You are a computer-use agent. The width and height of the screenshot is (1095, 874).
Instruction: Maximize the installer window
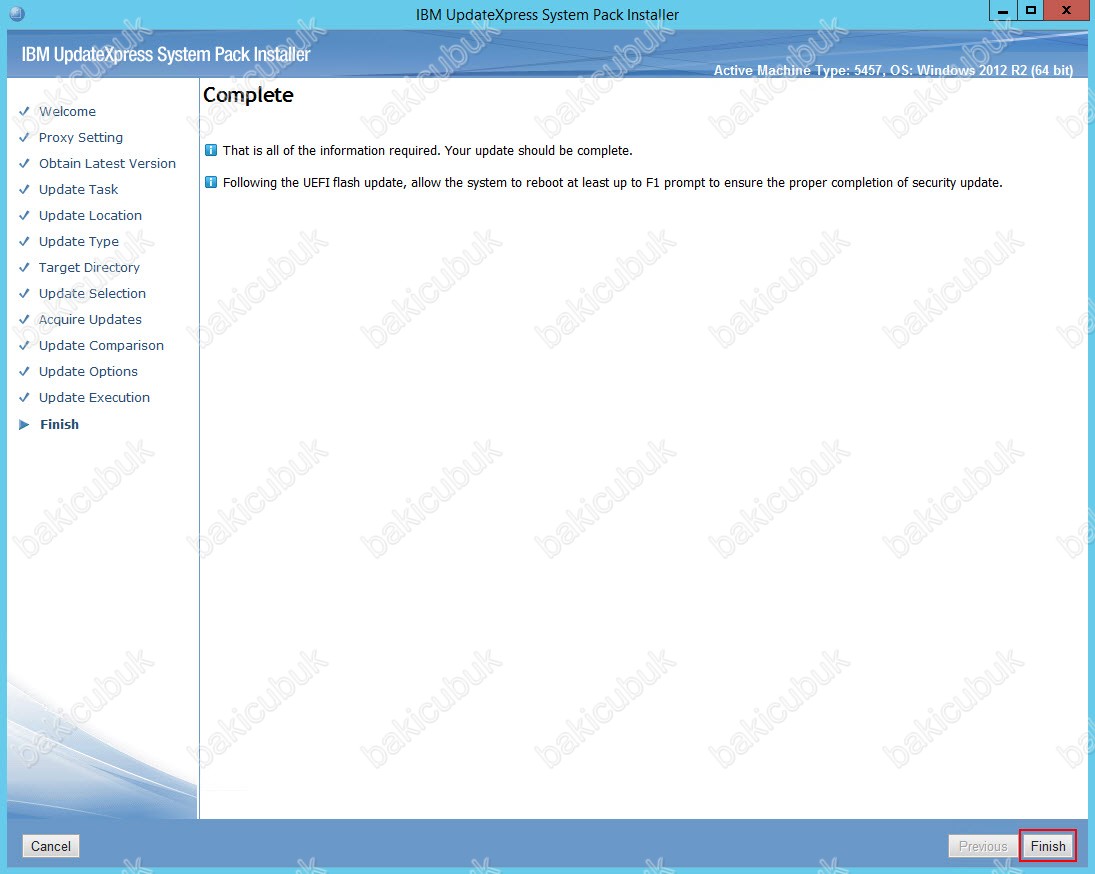tap(1031, 10)
